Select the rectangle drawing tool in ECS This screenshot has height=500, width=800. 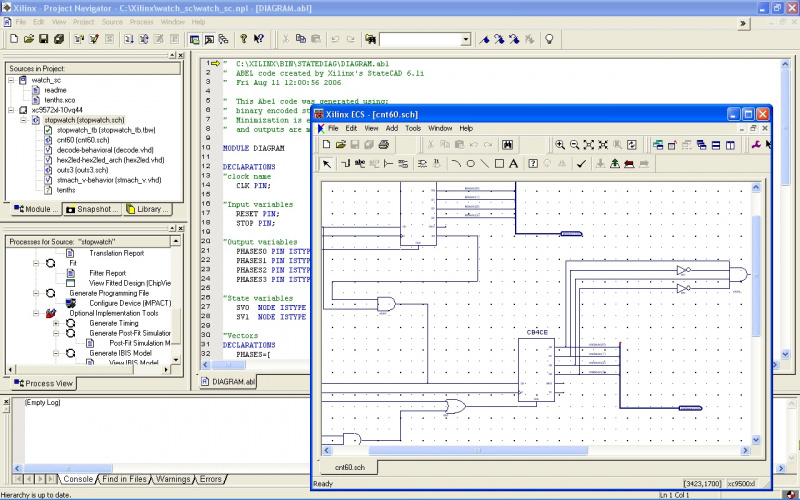coord(499,164)
